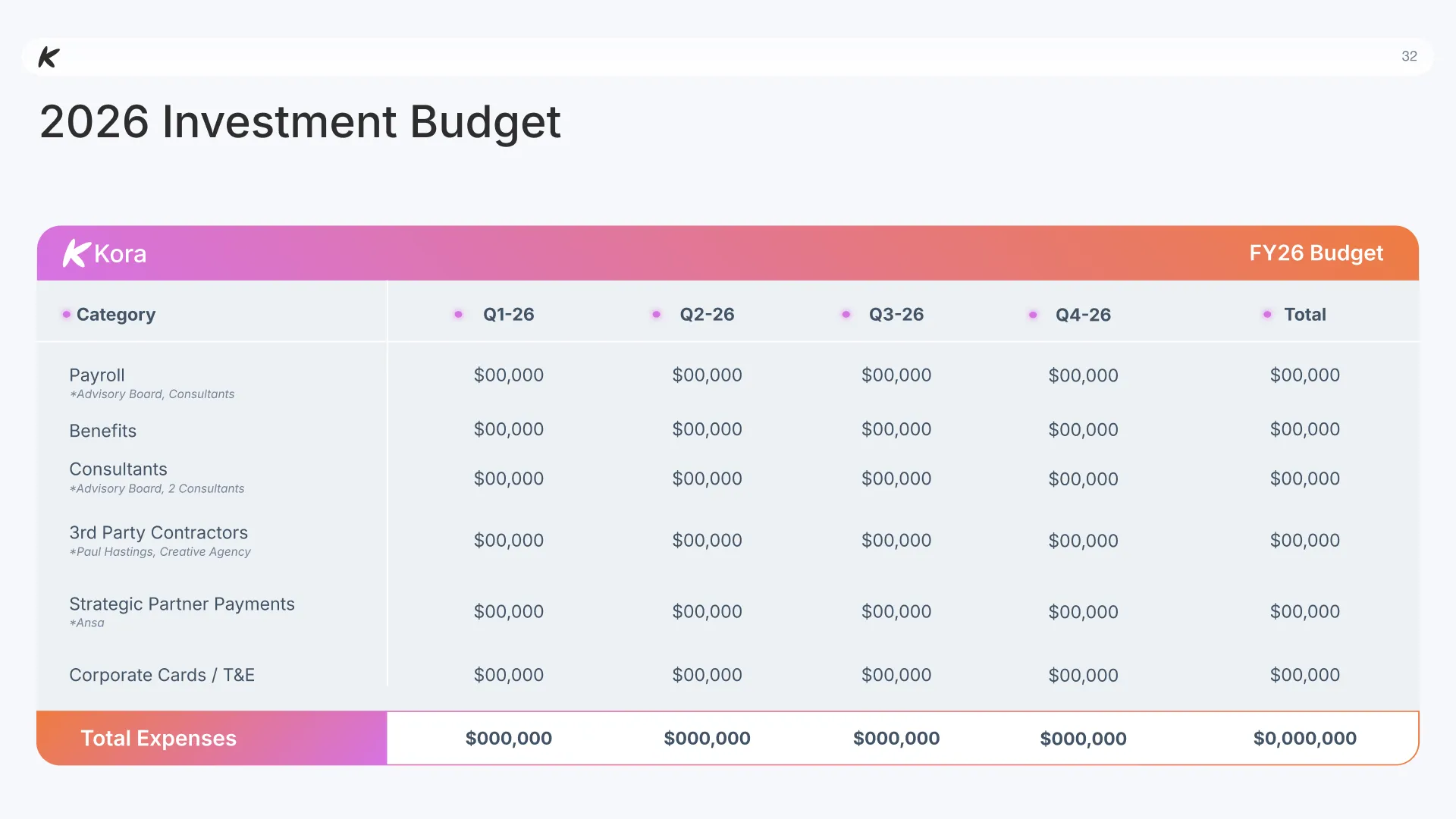Select the pink dot beside Category
The height and width of the screenshot is (819, 1456).
click(67, 314)
